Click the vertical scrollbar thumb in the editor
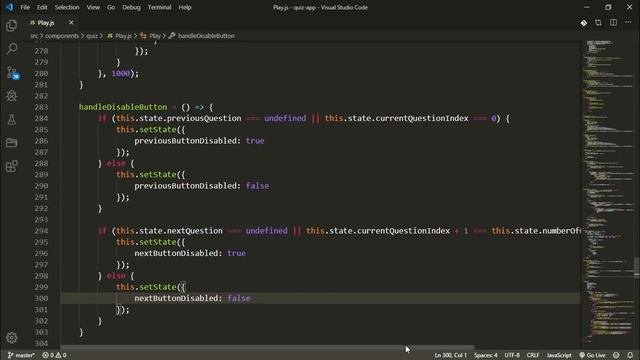The height and width of the screenshot is (360, 640). tap(637, 267)
